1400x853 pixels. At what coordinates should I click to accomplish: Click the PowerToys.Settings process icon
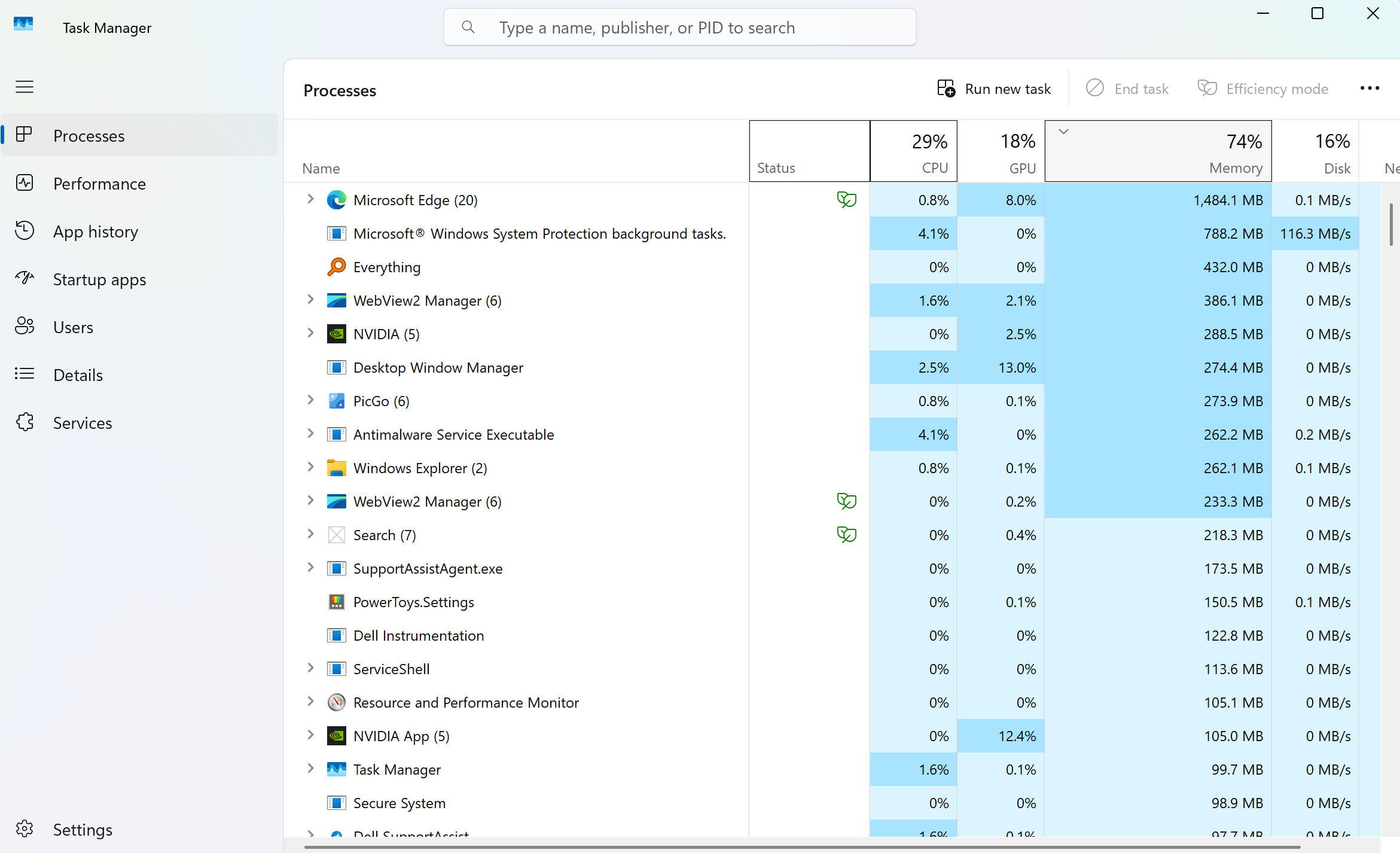337,602
